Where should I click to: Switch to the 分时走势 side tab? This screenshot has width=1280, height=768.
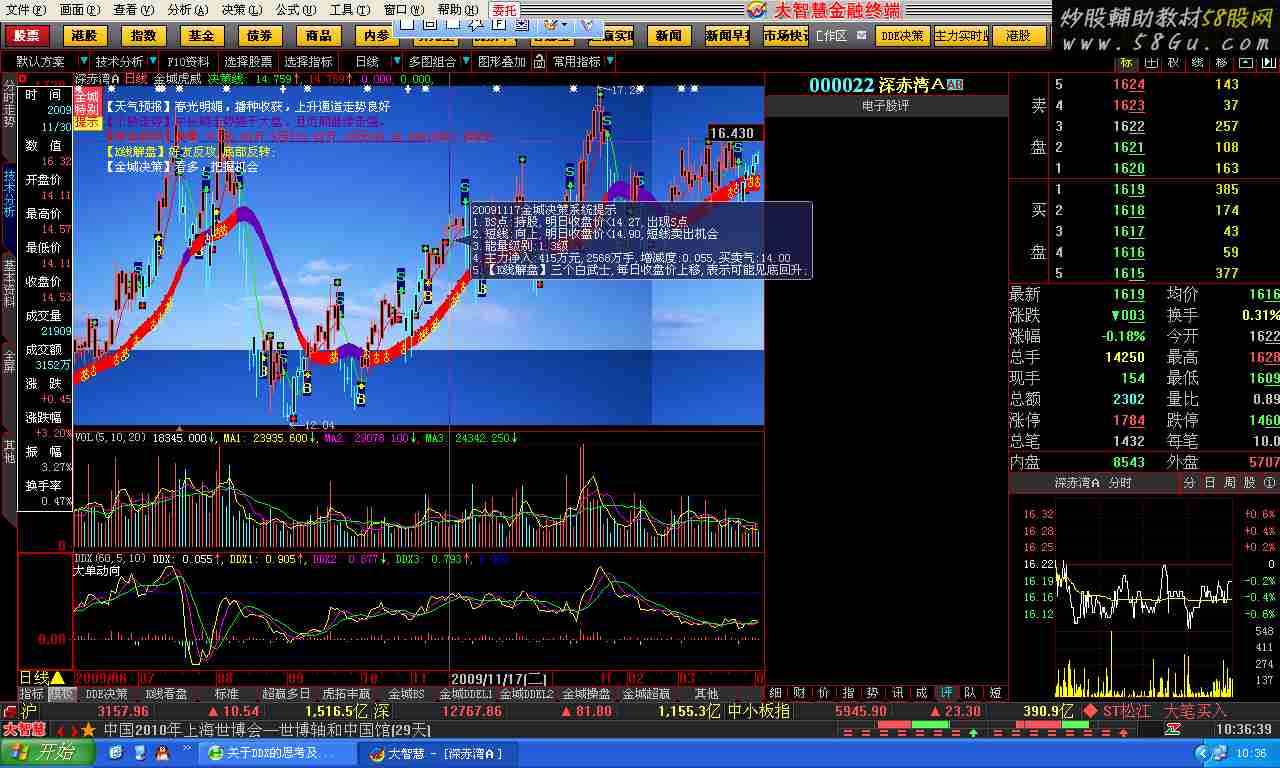(9, 104)
